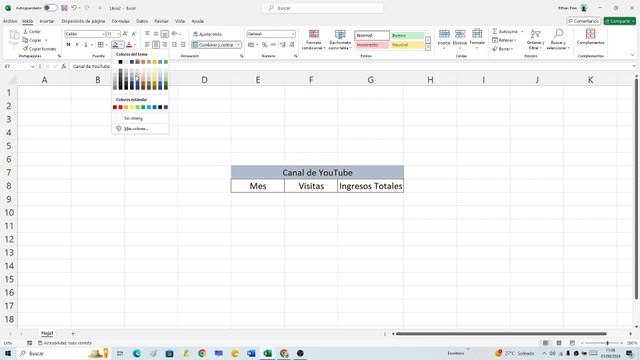Click the increase font size icon

125,34
